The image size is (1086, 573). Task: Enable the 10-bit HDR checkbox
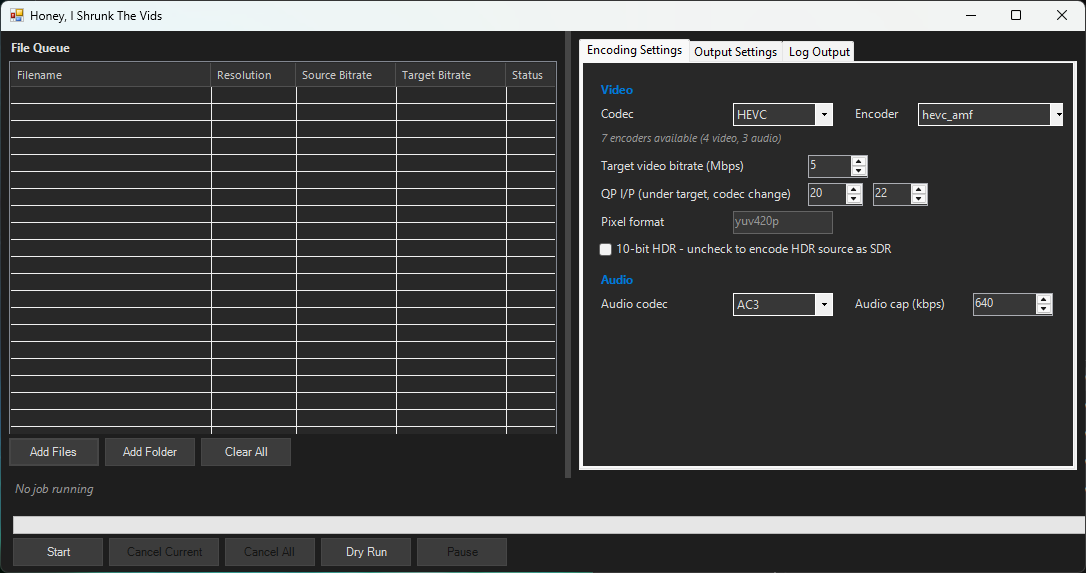[x=606, y=249]
